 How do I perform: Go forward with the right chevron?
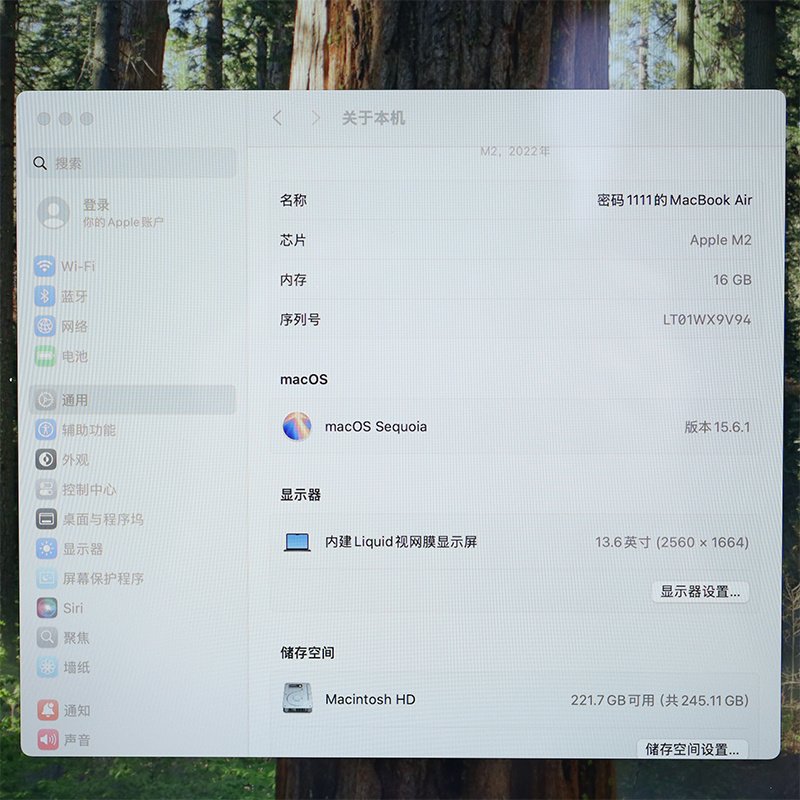[x=316, y=118]
